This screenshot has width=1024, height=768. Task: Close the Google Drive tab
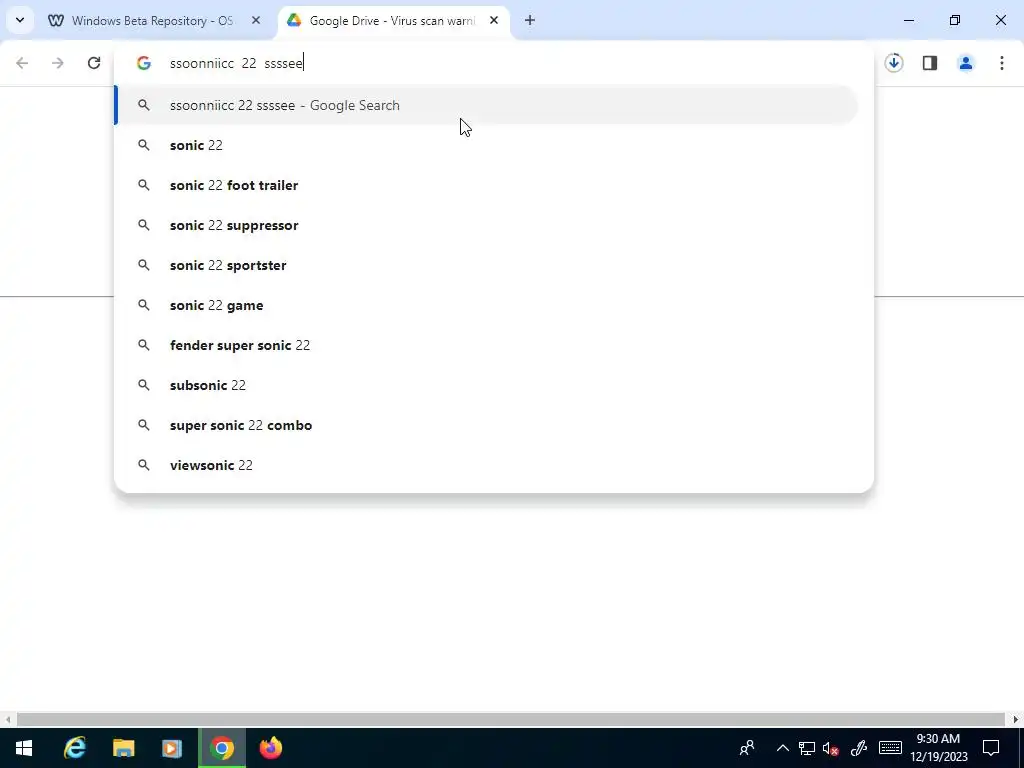[494, 20]
